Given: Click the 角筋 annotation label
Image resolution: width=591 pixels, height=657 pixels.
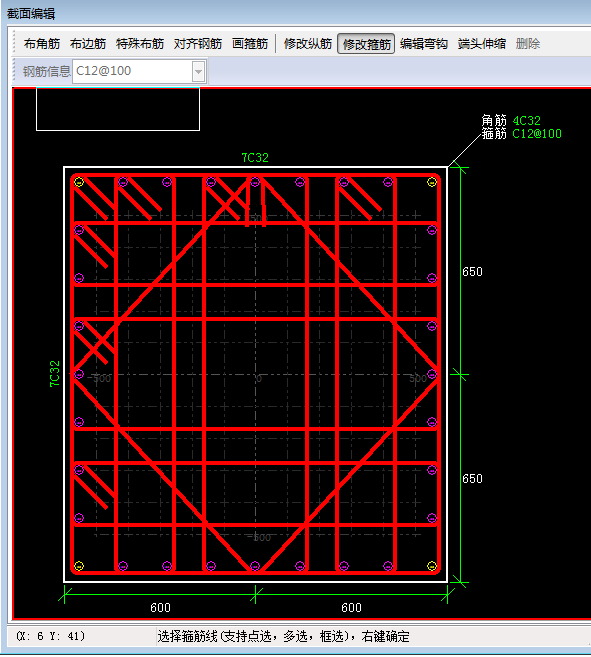Looking at the screenshot, I should (494, 121).
